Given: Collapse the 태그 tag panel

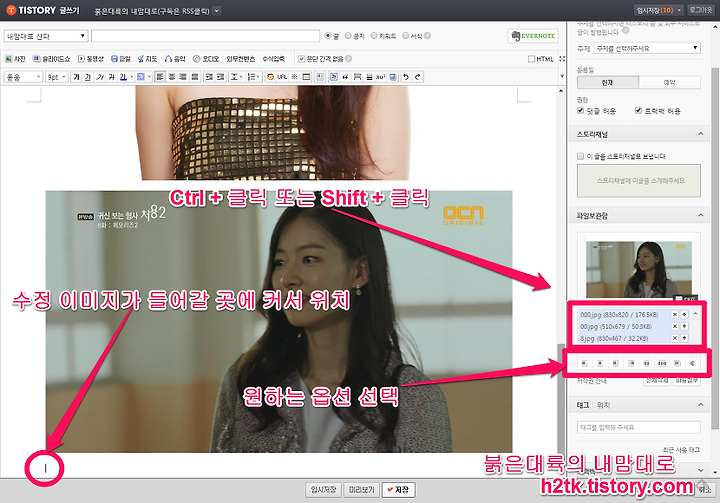Looking at the screenshot, I should pyautogui.click(x=701, y=405).
